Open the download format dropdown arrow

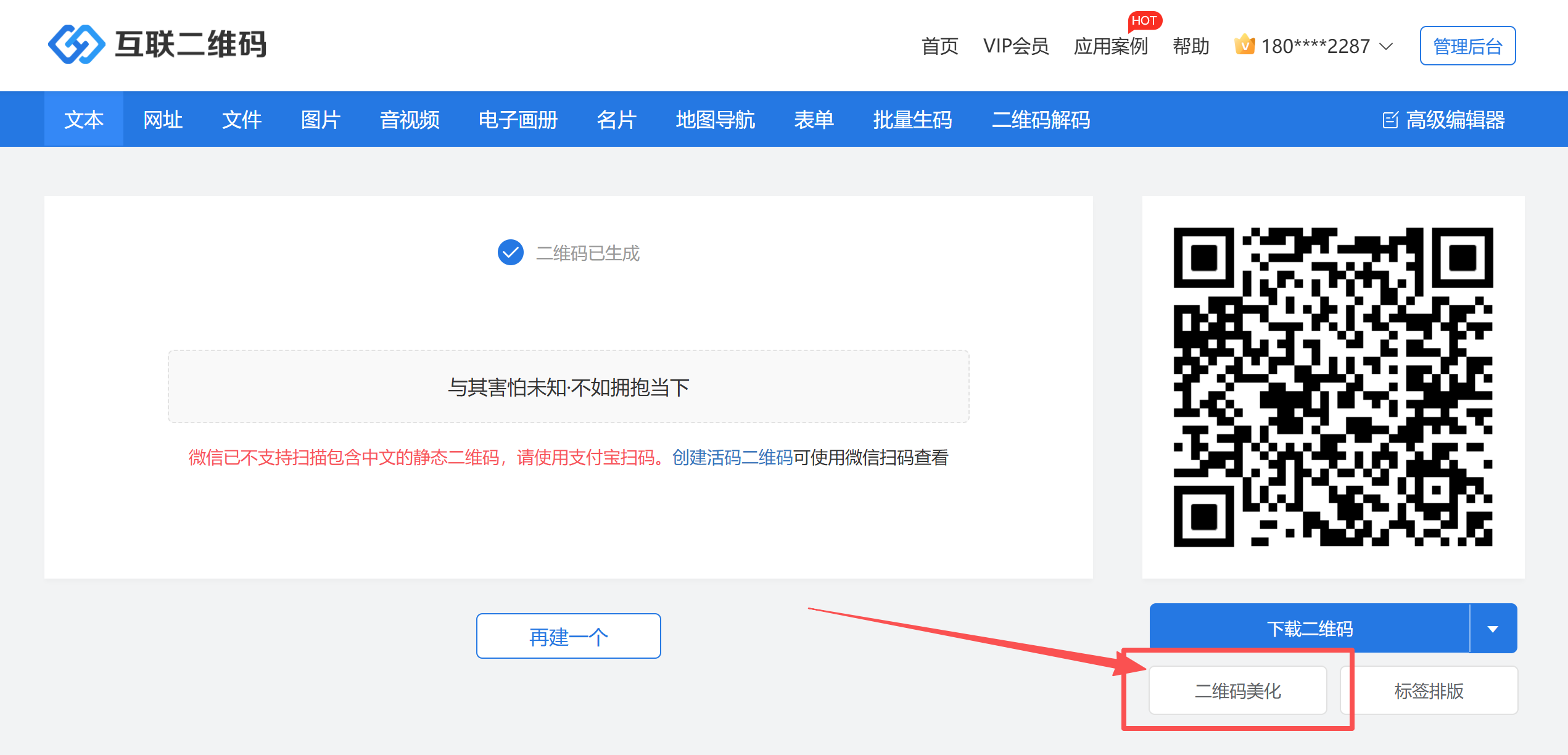click(1493, 629)
